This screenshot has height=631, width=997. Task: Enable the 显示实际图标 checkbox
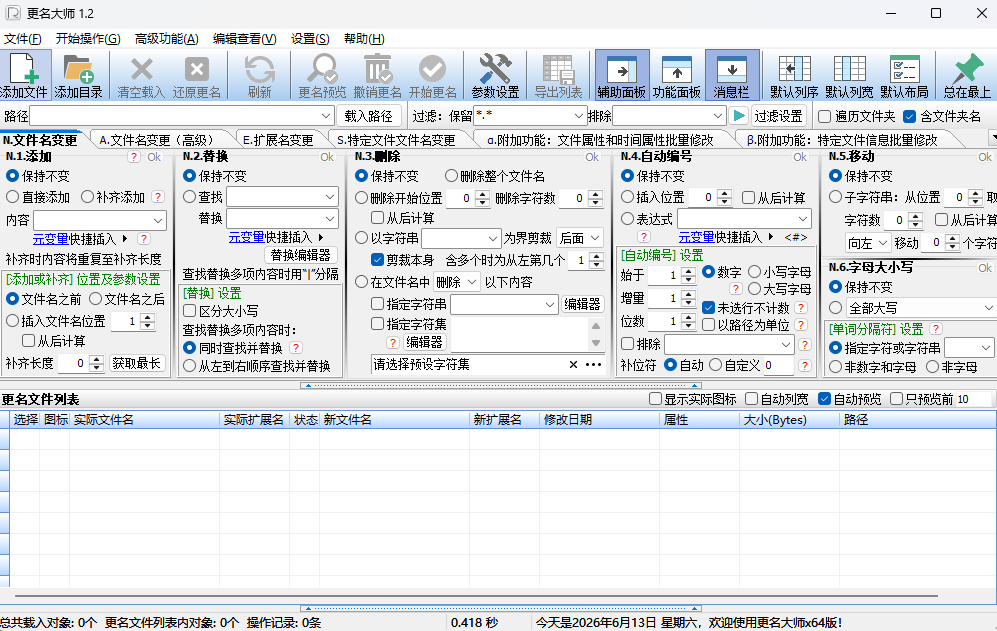[x=656, y=399]
